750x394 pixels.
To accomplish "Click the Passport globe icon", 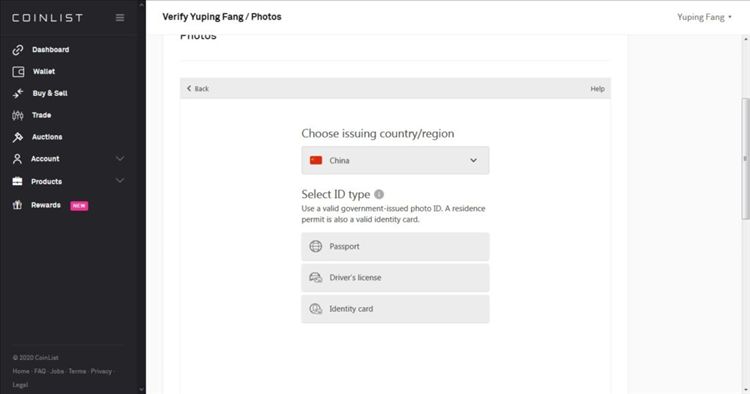I will pyautogui.click(x=316, y=246).
